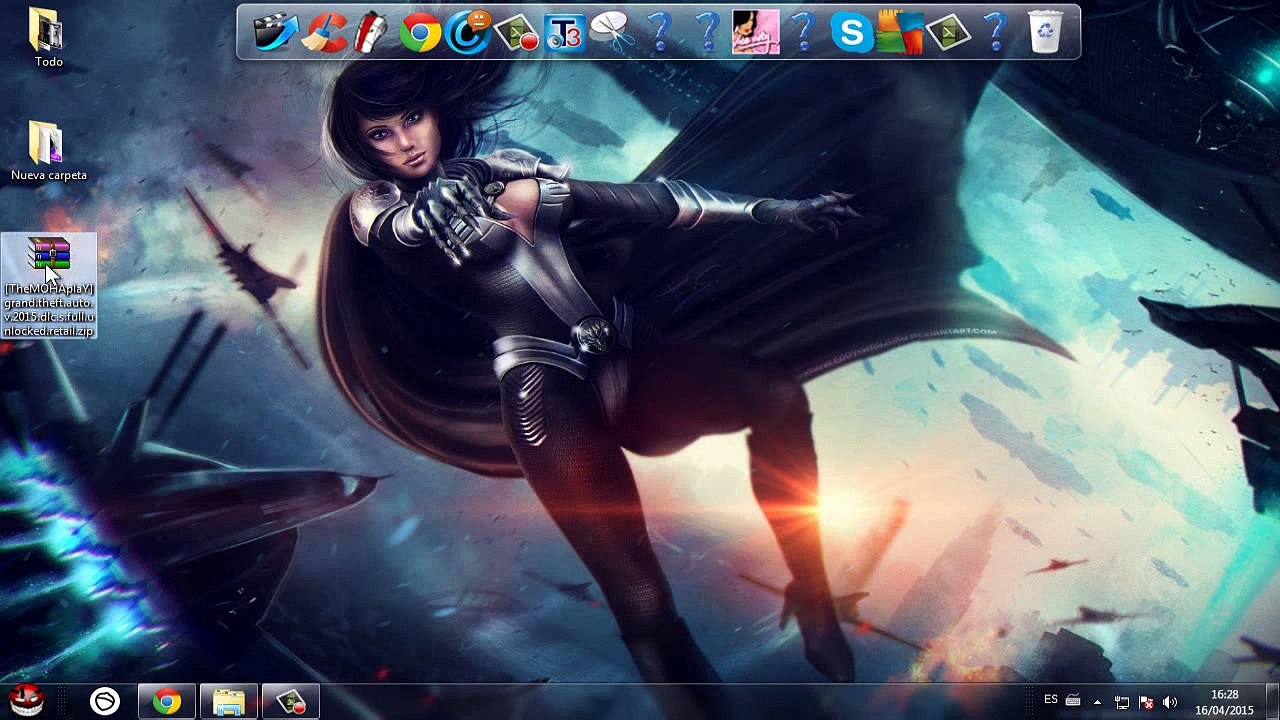Screen dimensions: 1280x720
Task: Open the on-screen keyboard tray icon
Action: tap(1073, 700)
